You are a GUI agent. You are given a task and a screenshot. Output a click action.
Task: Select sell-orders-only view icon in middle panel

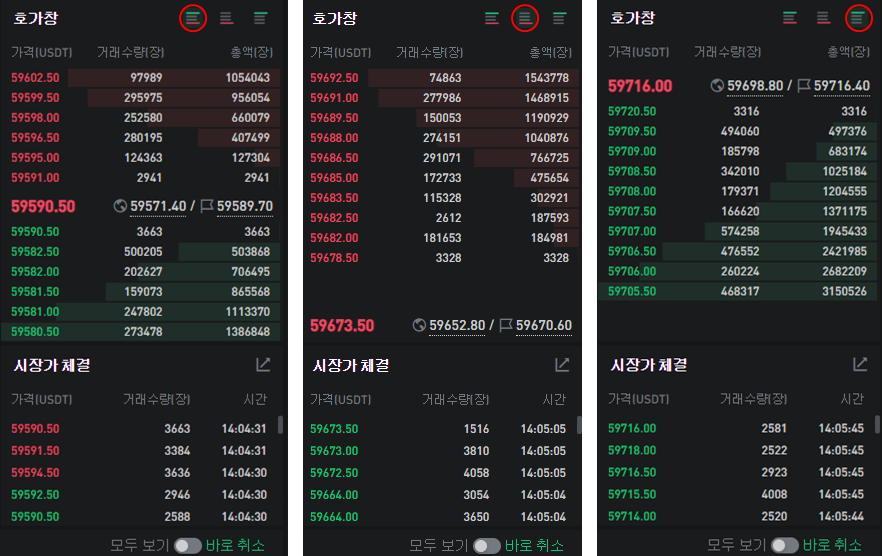(x=525, y=18)
